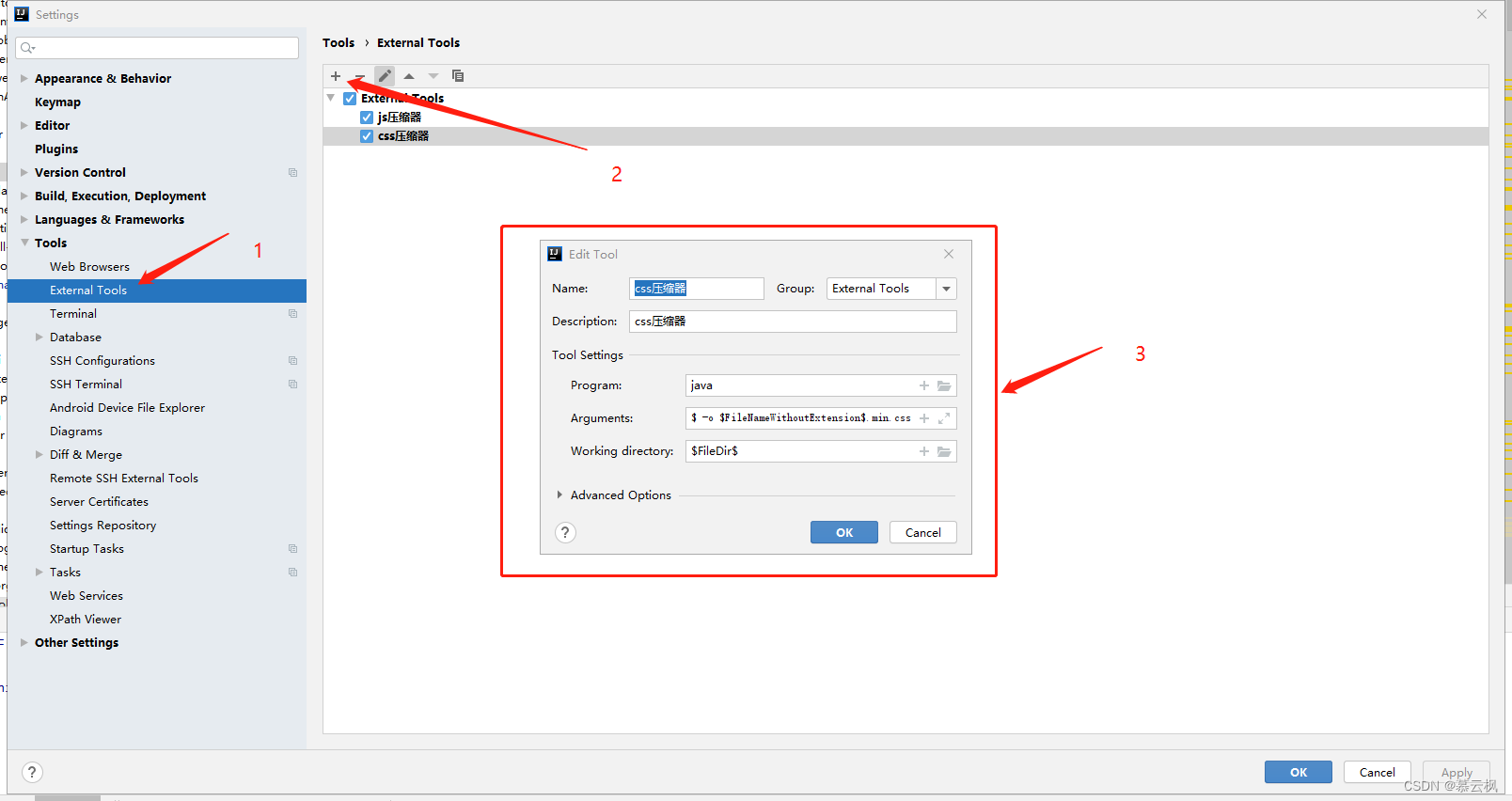Image resolution: width=1512 pixels, height=801 pixels.
Task: Open Server Certificates settings
Action: coord(99,502)
